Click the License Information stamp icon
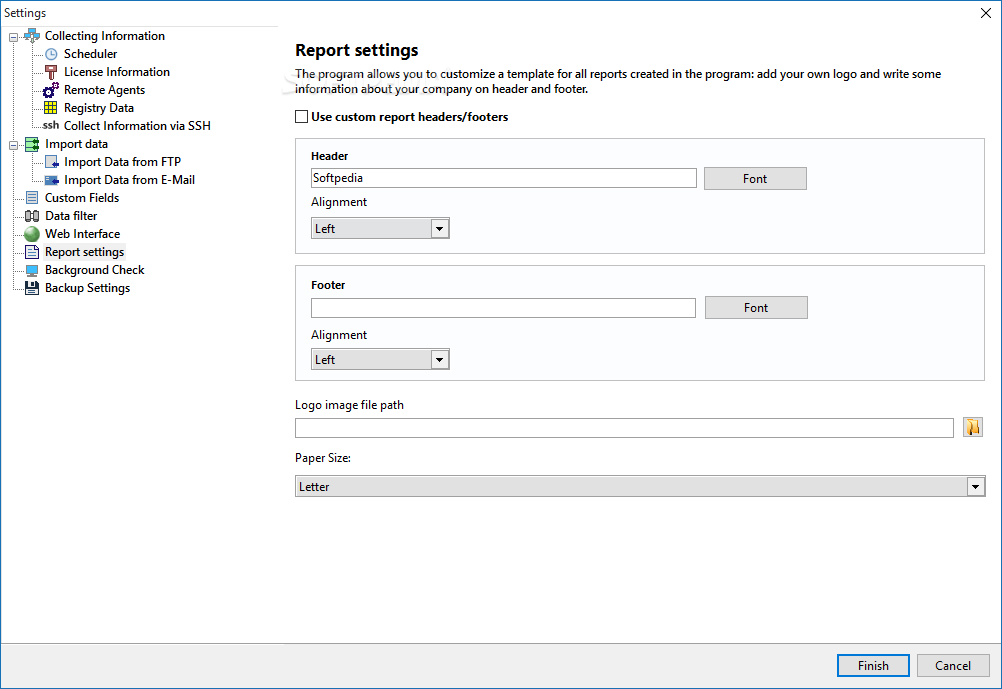Screen dimensions: 1002x689 [51, 72]
